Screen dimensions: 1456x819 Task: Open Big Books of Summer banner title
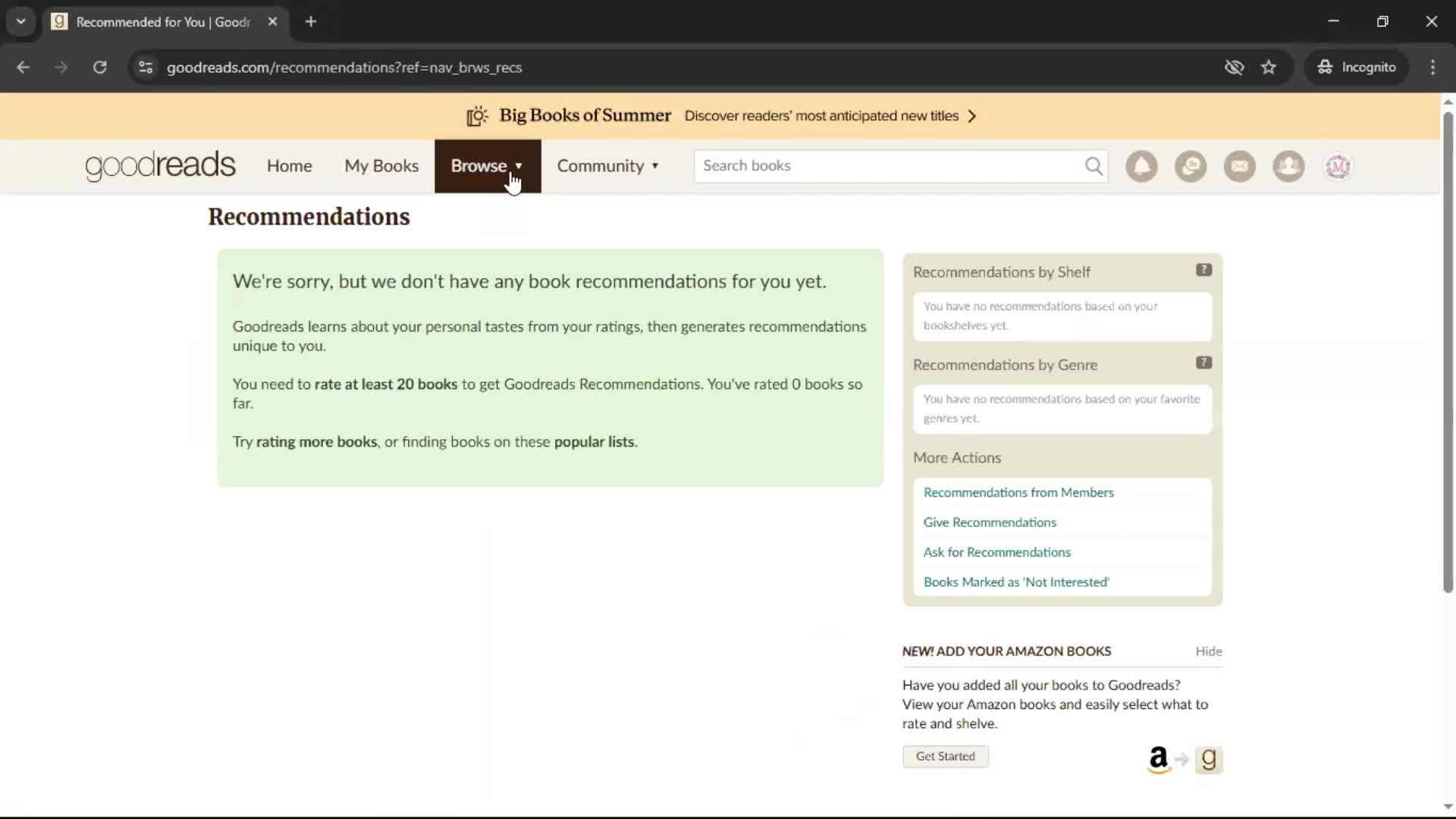(585, 116)
